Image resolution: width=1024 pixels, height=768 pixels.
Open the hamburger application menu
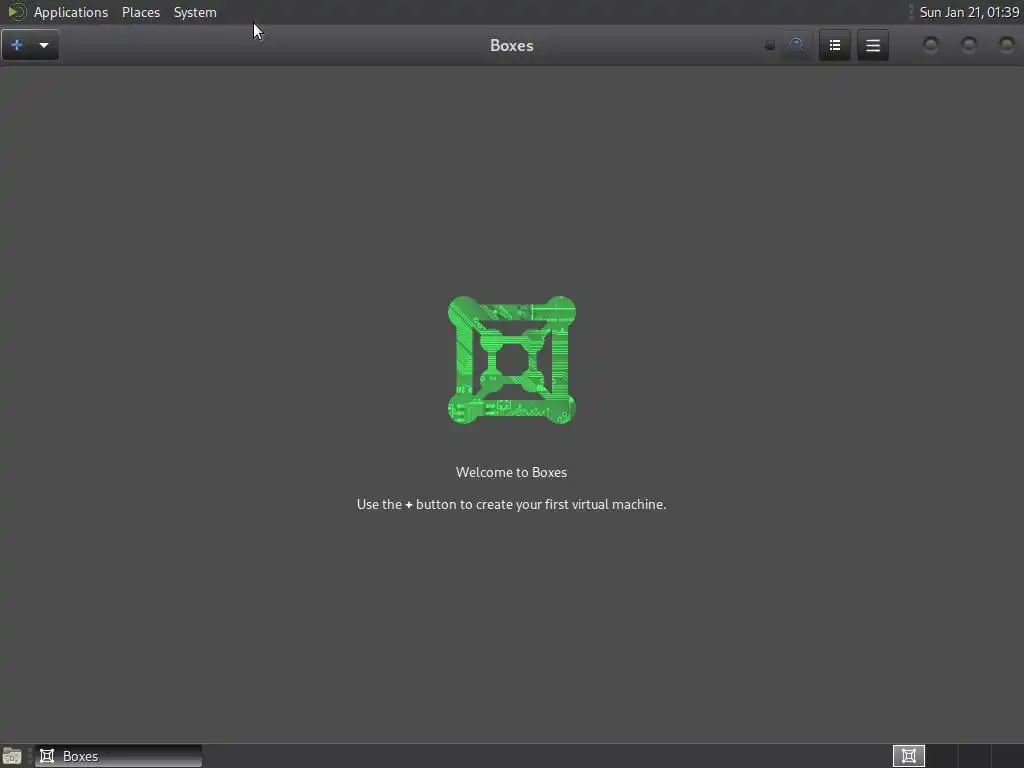pos(873,45)
